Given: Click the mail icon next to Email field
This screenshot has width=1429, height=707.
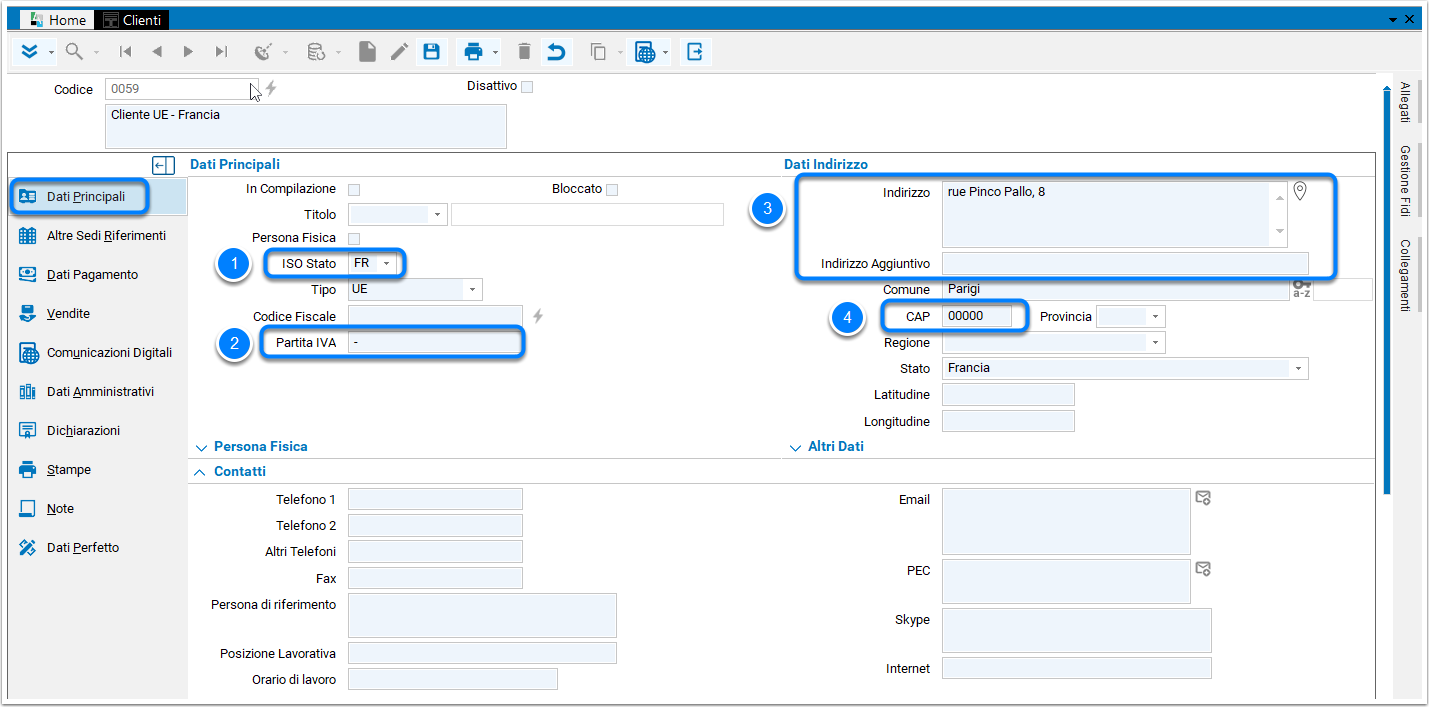Looking at the screenshot, I should (x=1203, y=498).
